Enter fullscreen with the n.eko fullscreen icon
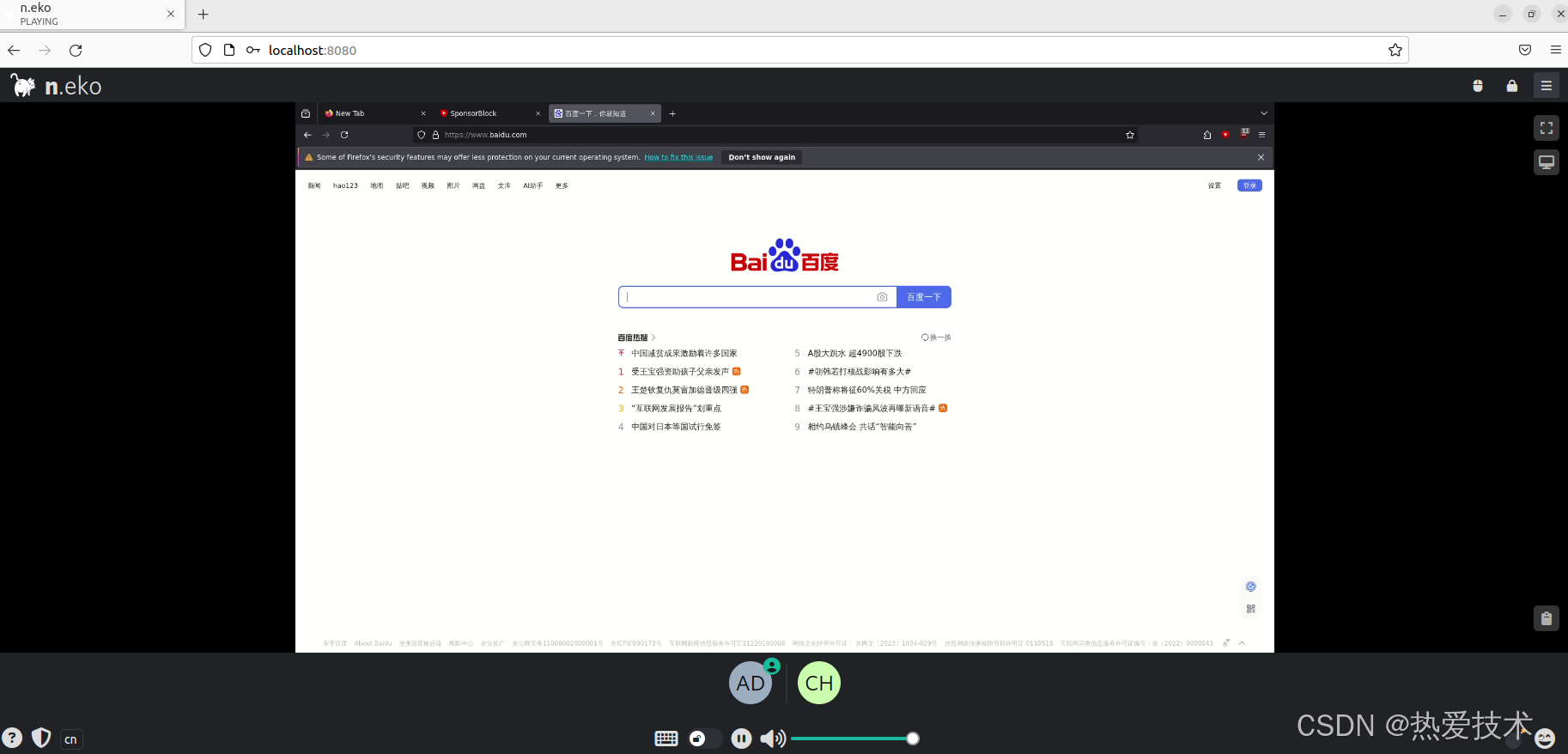 [x=1547, y=128]
